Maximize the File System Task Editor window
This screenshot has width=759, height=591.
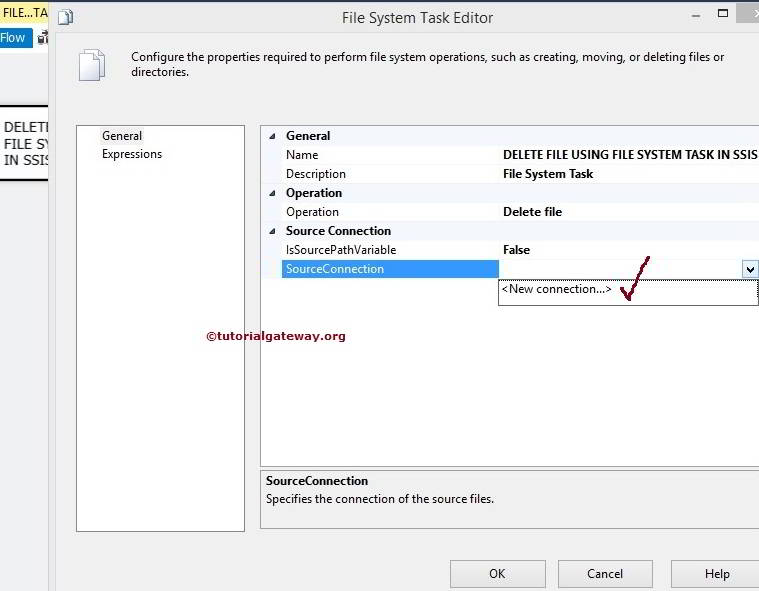click(723, 14)
